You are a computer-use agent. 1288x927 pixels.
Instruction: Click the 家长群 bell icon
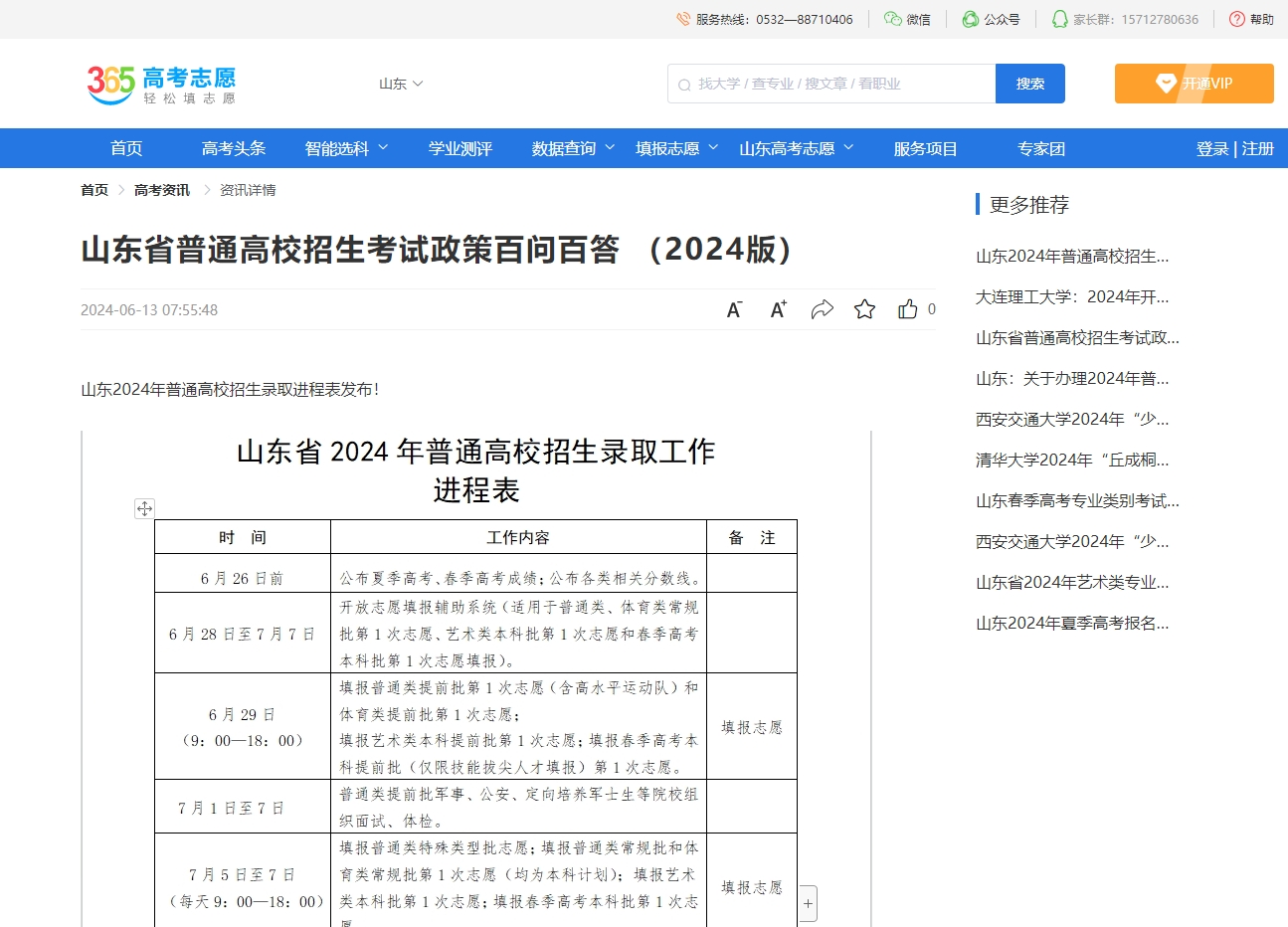pyautogui.click(x=1059, y=19)
